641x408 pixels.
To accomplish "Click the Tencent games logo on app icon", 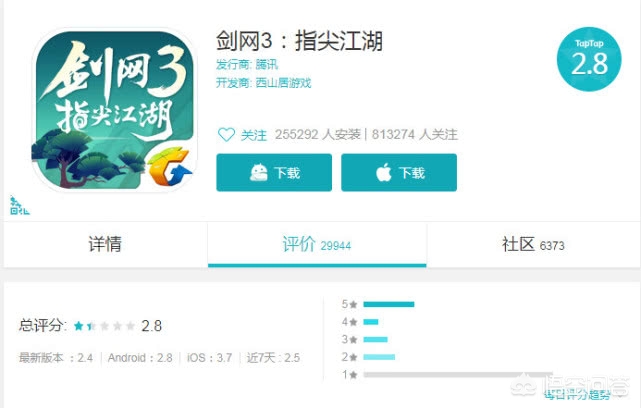I will pos(169,167).
